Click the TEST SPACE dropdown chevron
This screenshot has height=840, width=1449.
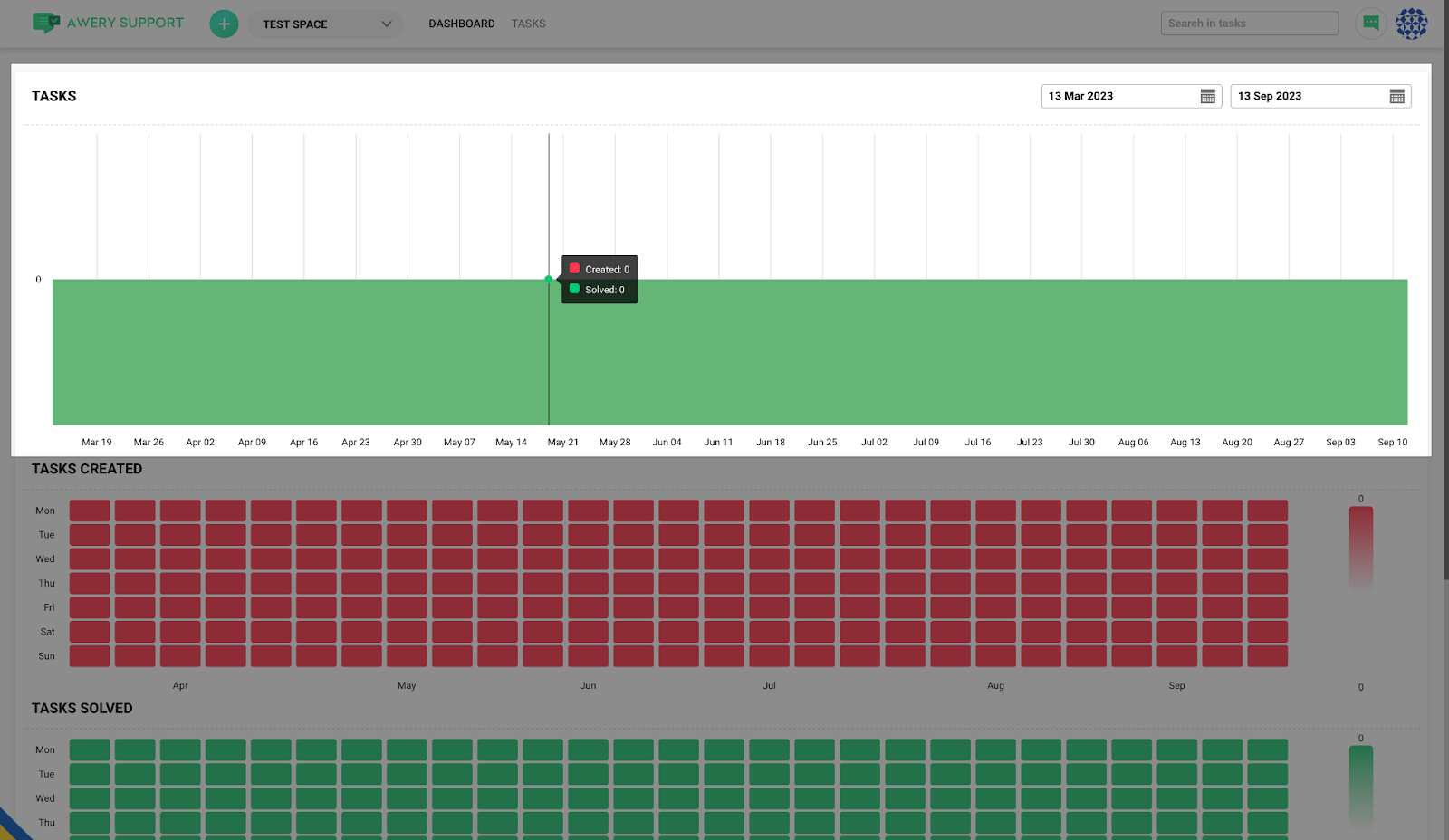click(x=387, y=24)
